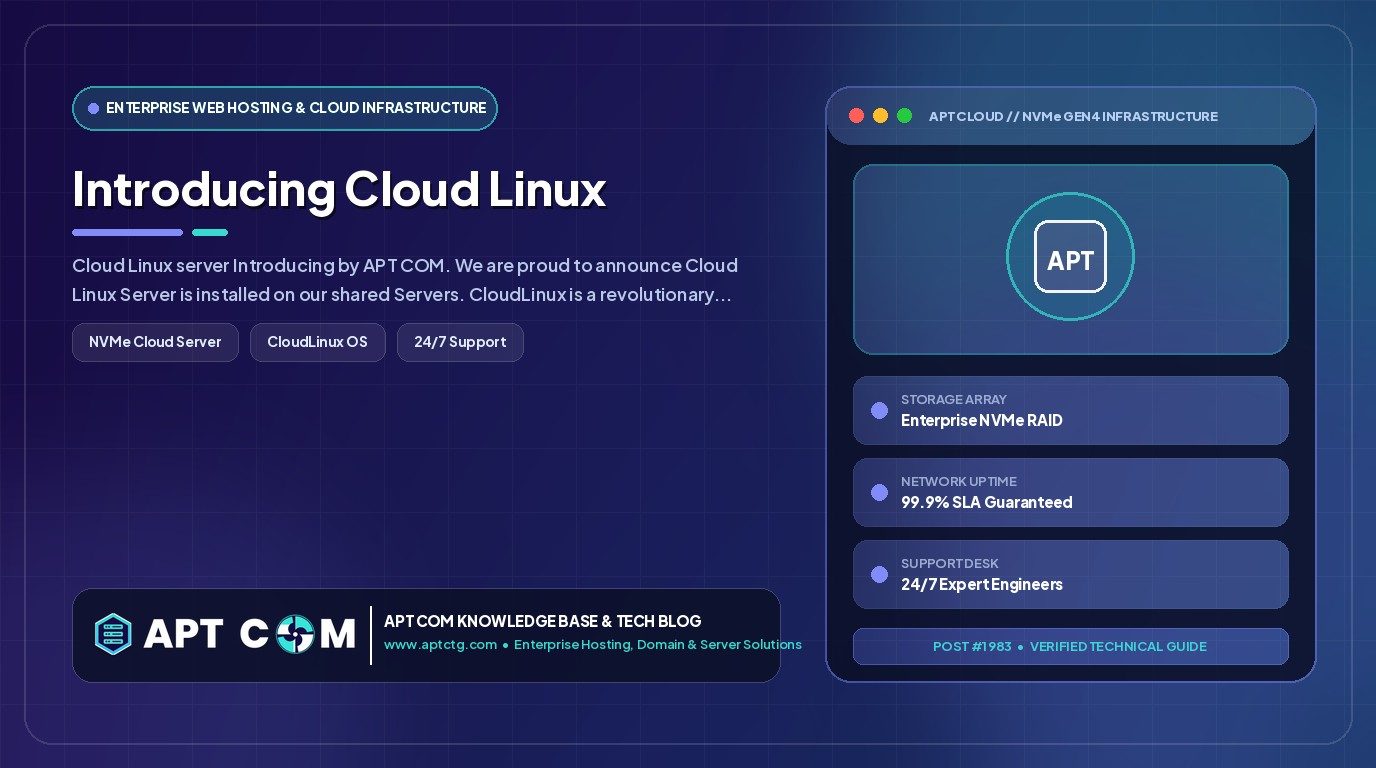Click the bullet dot beside Support Desk
This screenshot has height=768, width=1376.
[879, 574]
